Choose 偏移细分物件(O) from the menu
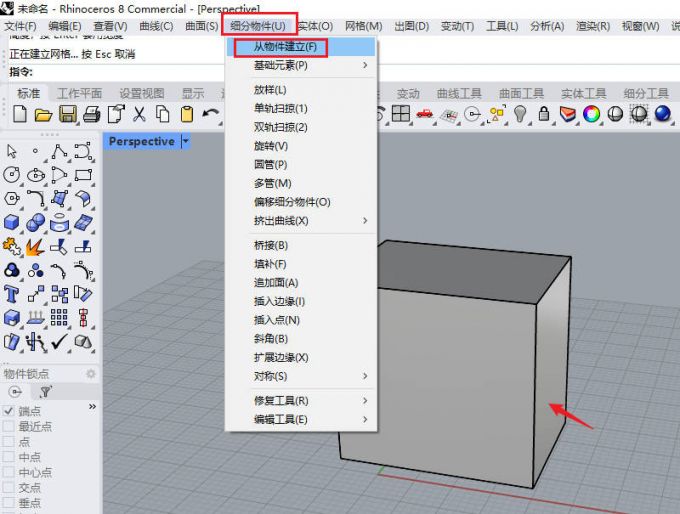Image resolution: width=680 pixels, height=514 pixels. [301, 202]
